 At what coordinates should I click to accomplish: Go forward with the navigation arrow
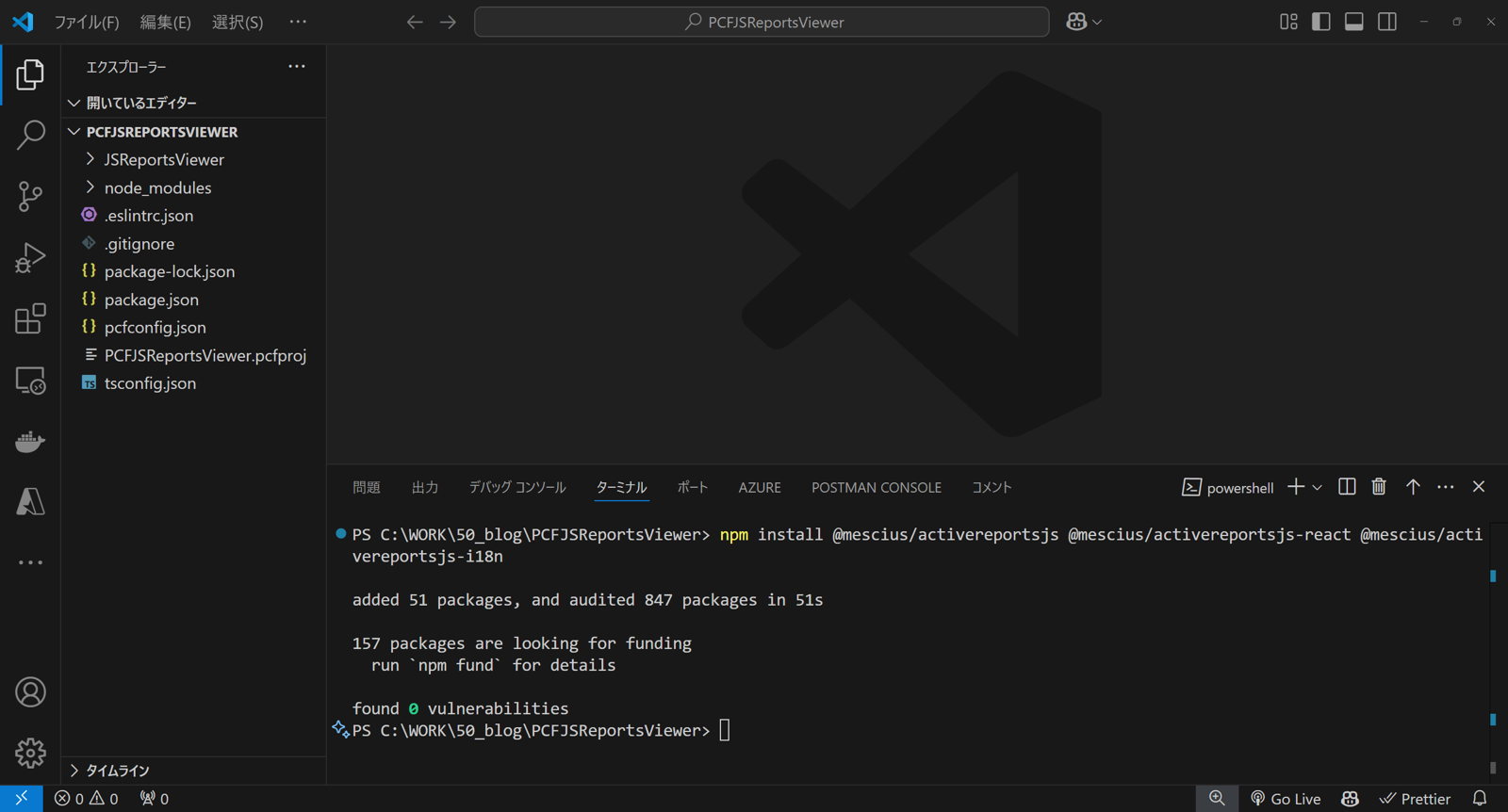point(448,22)
